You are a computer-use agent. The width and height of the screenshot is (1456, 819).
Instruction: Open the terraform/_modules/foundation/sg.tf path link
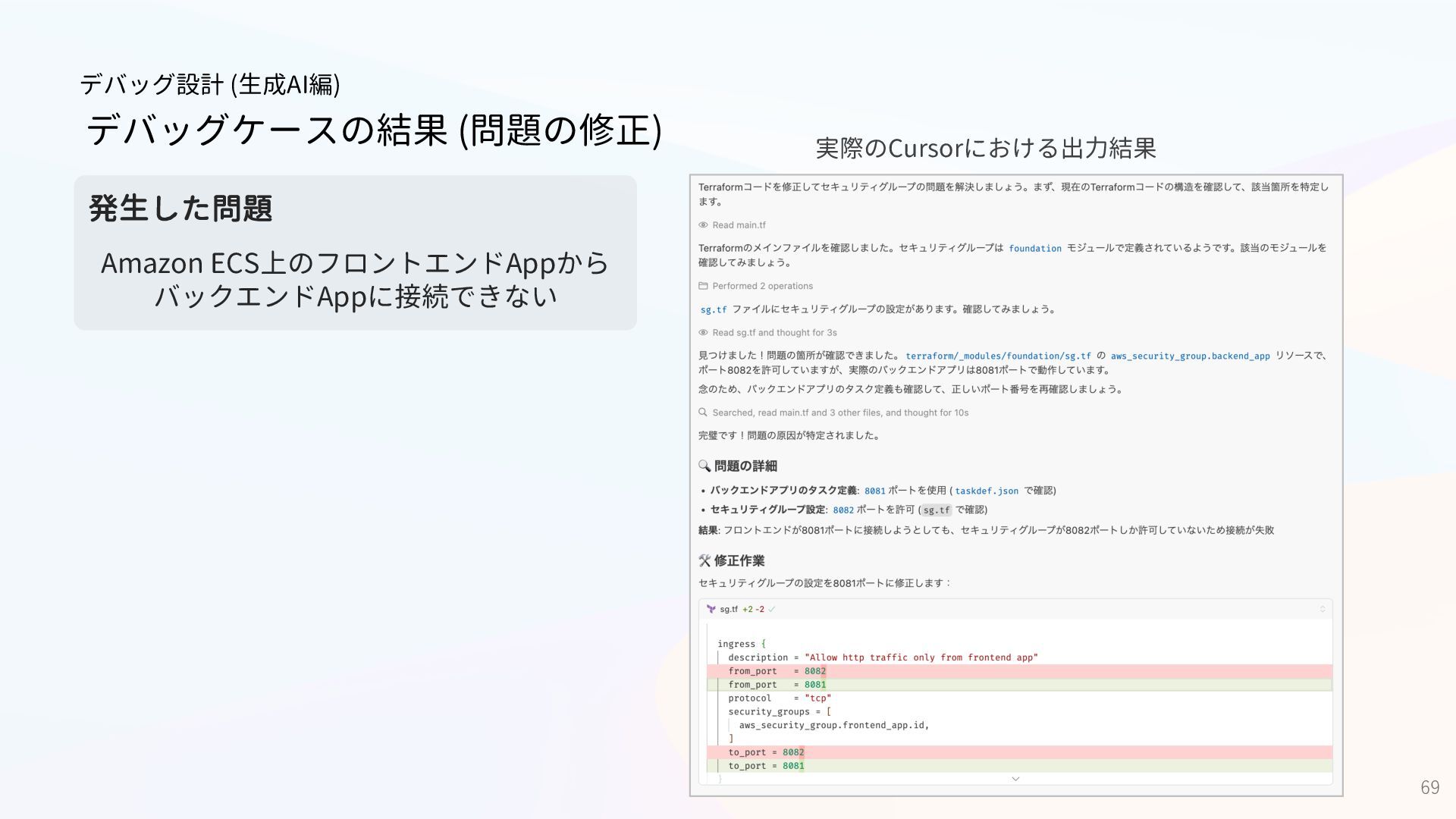pyautogui.click(x=998, y=356)
